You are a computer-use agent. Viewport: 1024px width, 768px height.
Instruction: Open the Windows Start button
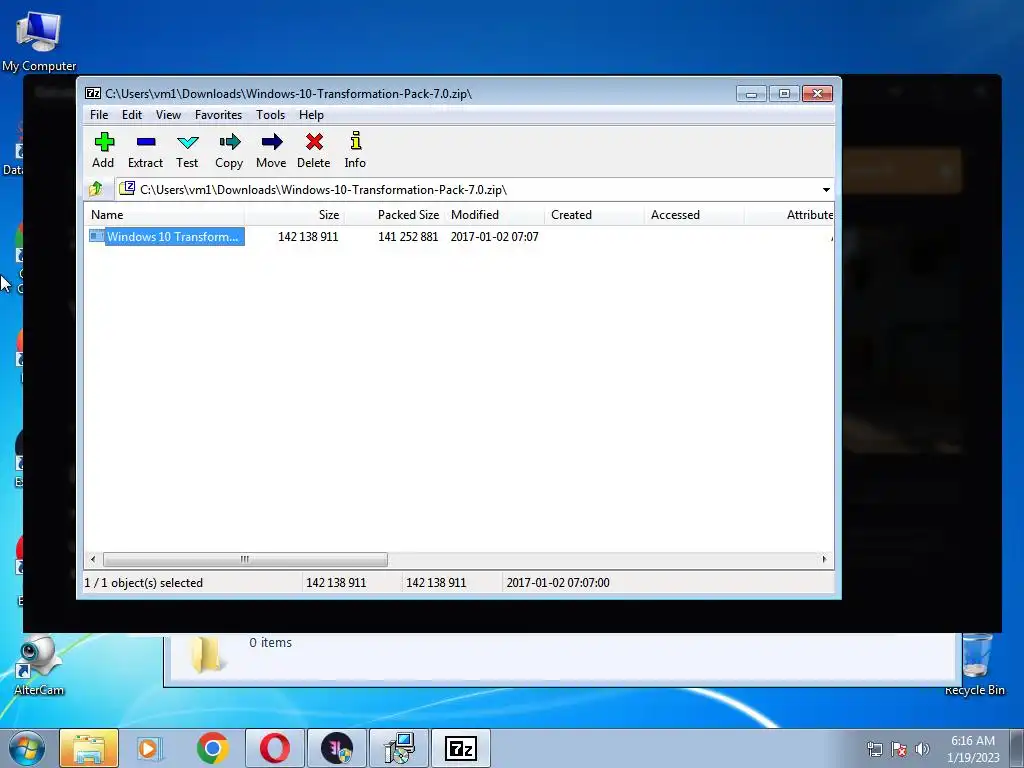27,748
